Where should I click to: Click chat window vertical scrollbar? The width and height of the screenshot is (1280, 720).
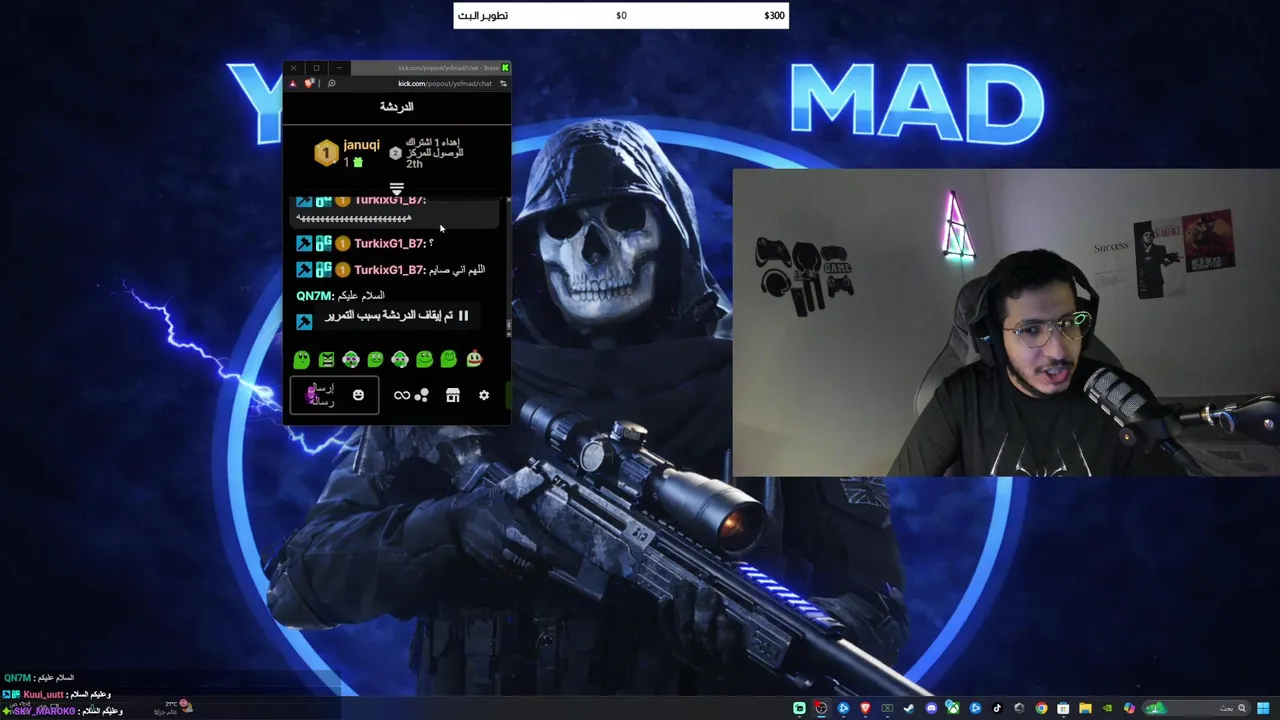pyautogui.click(x=508, y=267)
